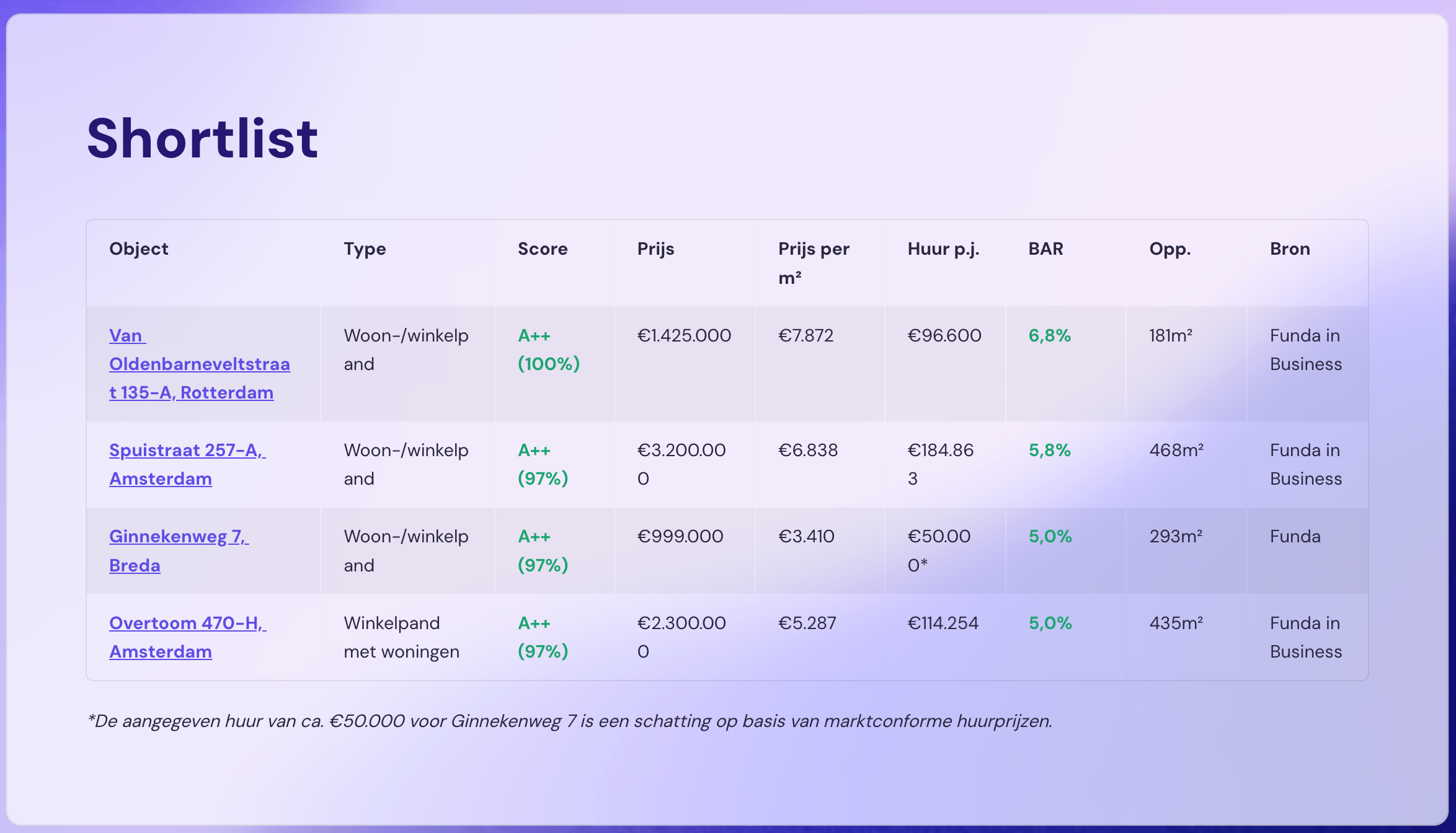The height and width of the screenshot is (833, 1456).
Task: Select the Huur p.j. column header
Action: tap(943, 249)
